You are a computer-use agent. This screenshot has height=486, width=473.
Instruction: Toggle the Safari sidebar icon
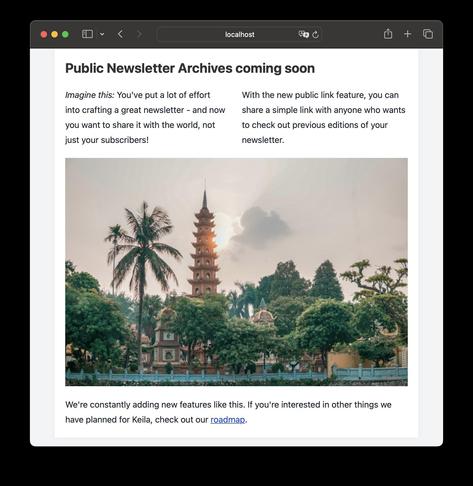[x=87, y=34]
